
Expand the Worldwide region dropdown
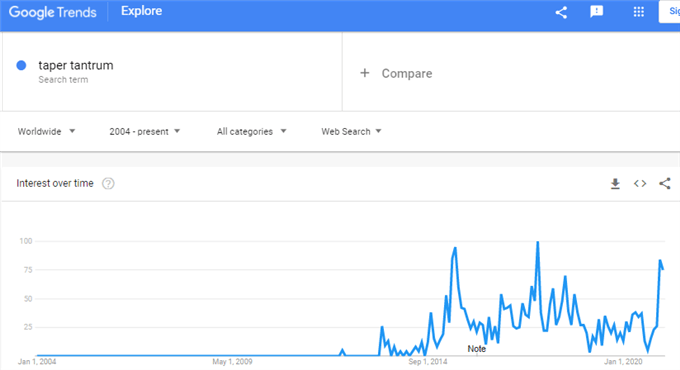(46, 131)
